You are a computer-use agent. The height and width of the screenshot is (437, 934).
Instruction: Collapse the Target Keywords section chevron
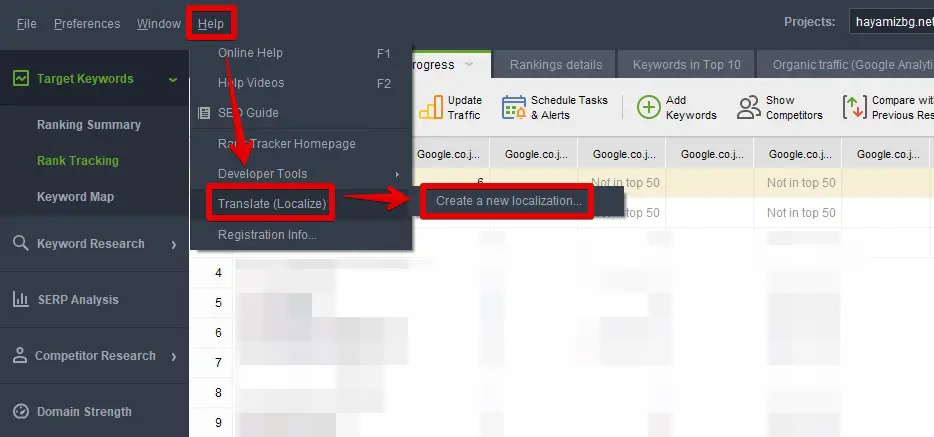[x=174, y=79]
